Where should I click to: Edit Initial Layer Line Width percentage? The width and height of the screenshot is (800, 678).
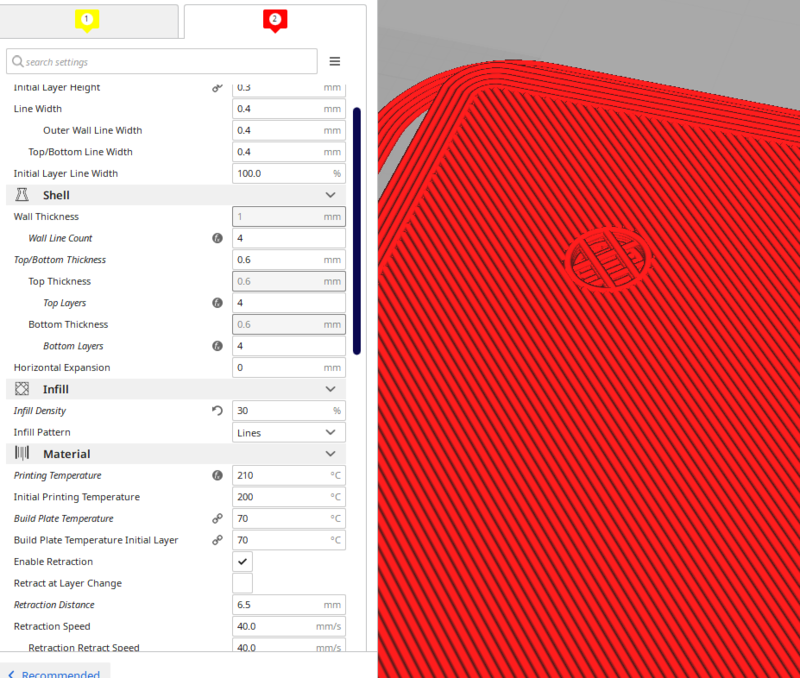(x=289, y=173)
